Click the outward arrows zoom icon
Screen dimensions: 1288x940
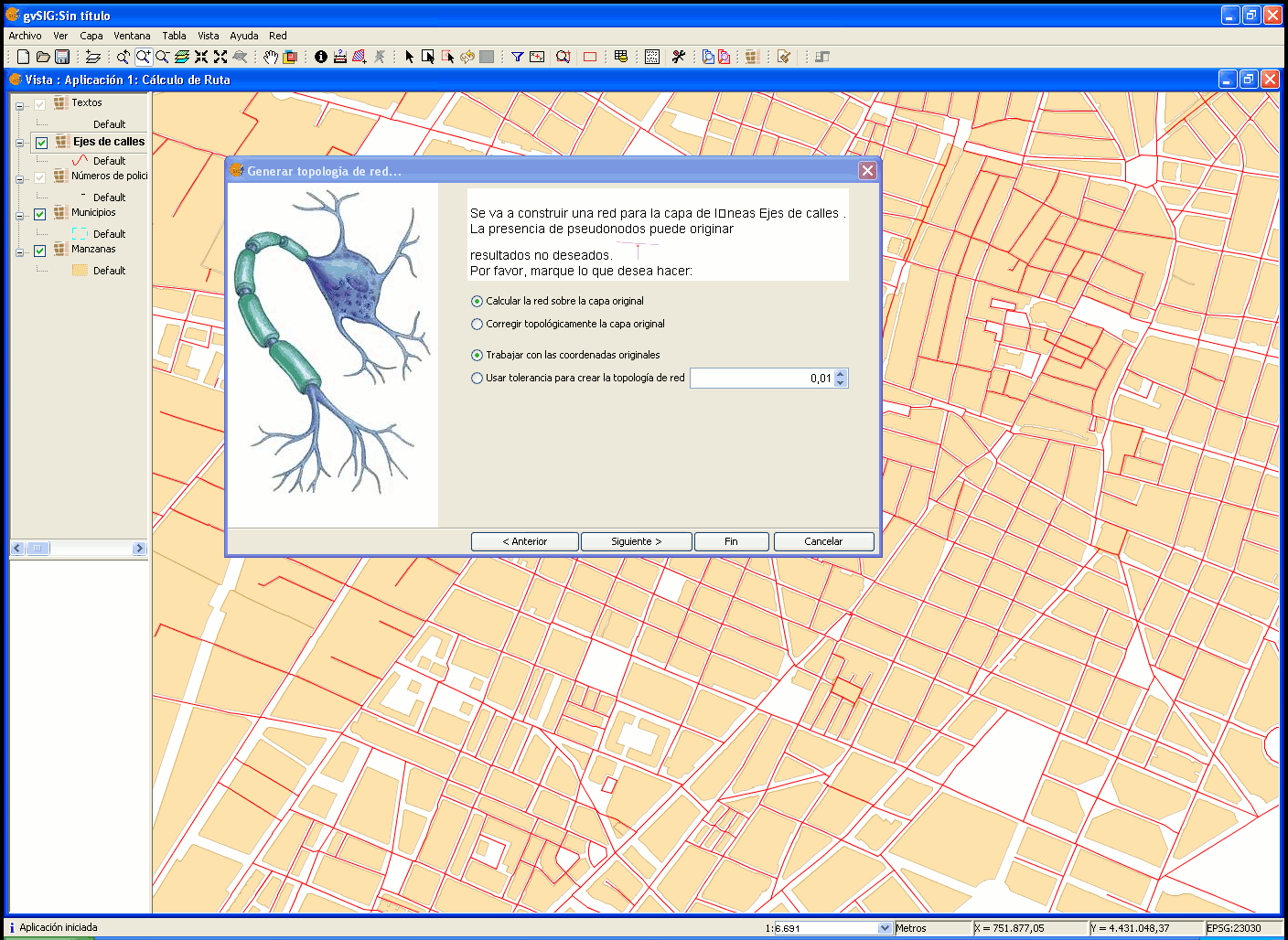coord(220,57)
